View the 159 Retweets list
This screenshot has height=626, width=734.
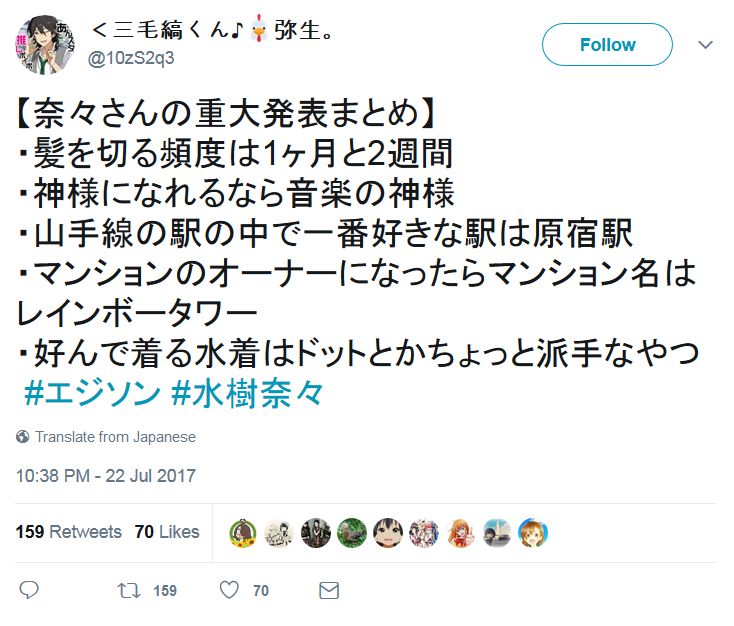(x=69, y=532)
